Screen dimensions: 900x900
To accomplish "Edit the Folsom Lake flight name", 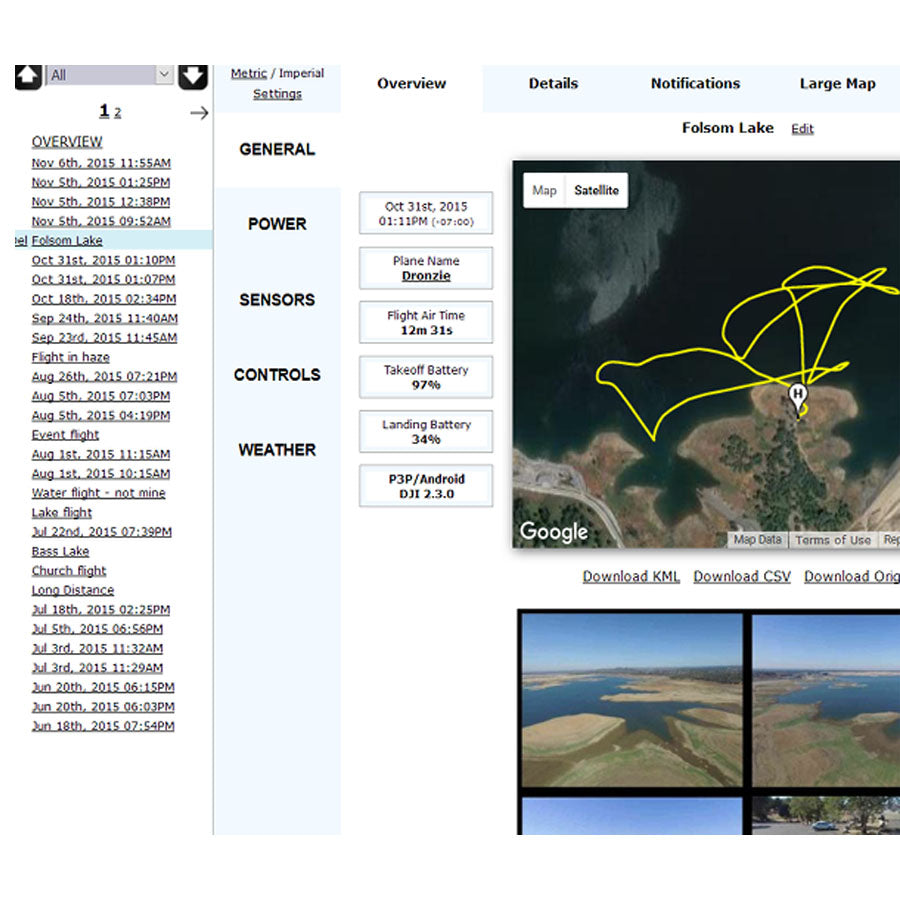I will pyautogui.click(x=804, y=128).
